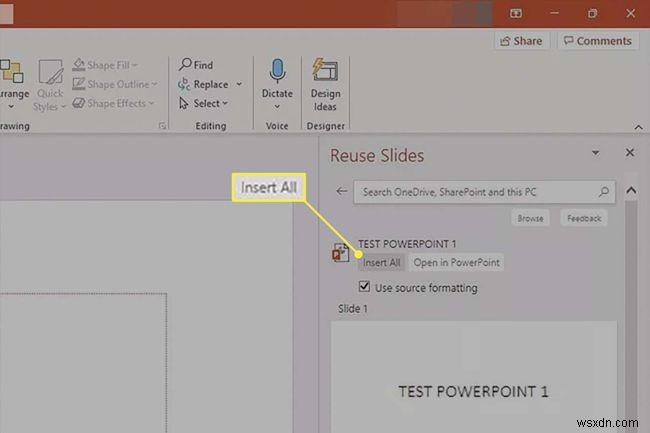Toggle the Use source formatting checkbox
650x433 pixels.
(x=364, y=286)
